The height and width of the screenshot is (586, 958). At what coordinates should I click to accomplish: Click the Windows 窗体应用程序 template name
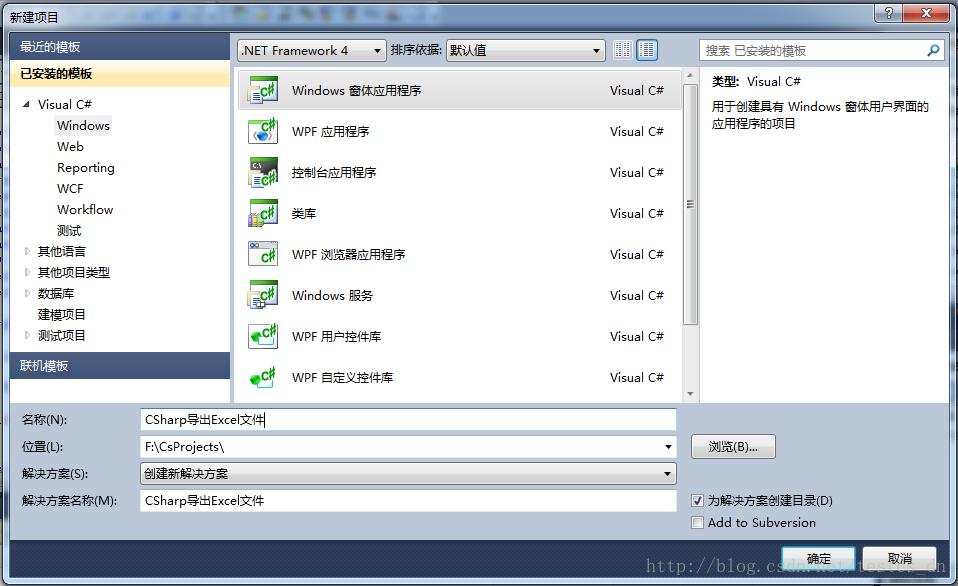click(x=357, y=90)
